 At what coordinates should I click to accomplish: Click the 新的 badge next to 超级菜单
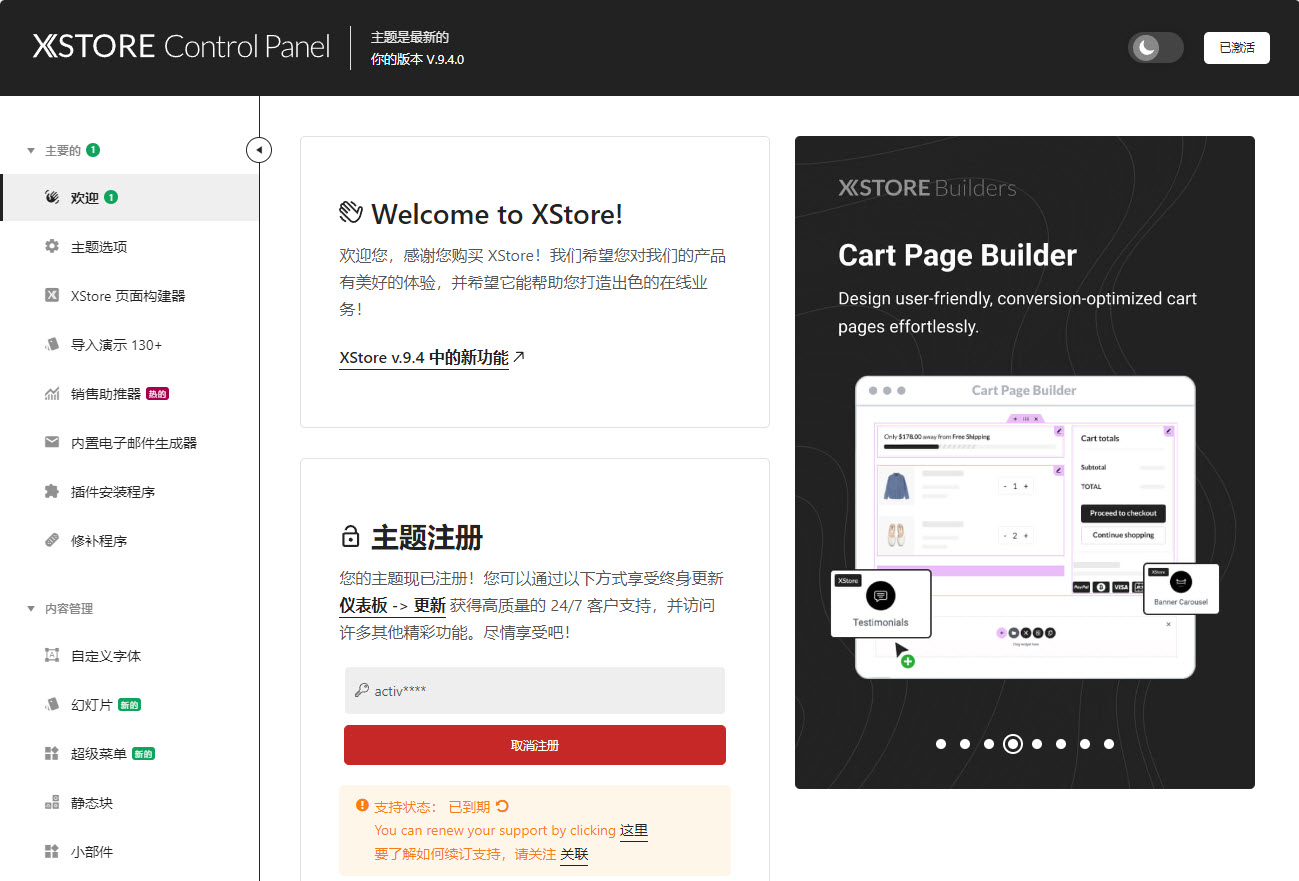[x=144, y=753]
